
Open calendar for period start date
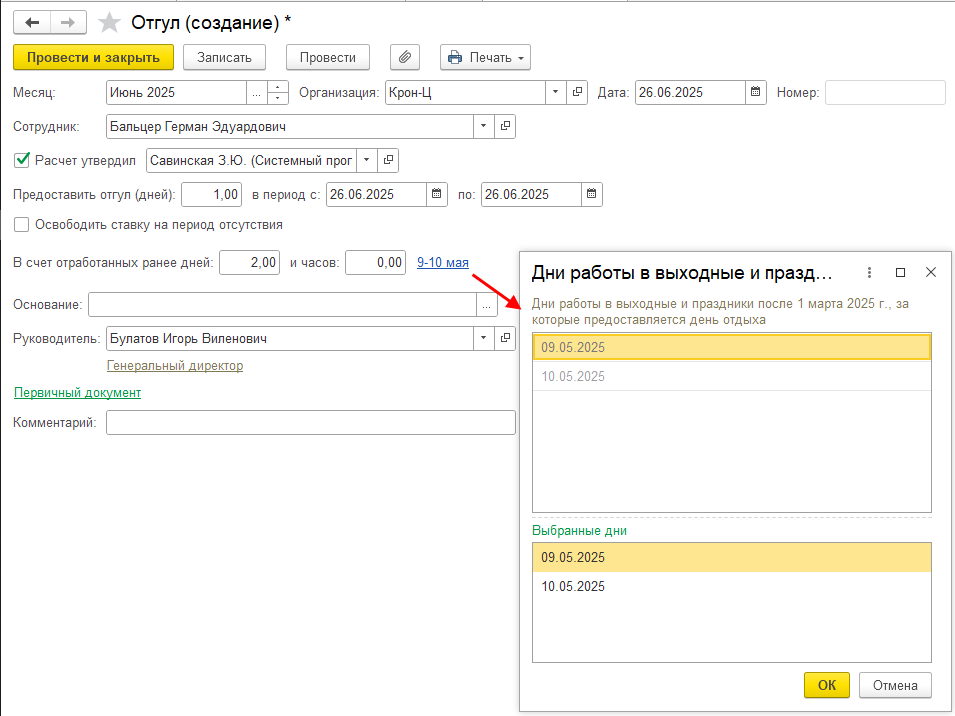[436, 194]
